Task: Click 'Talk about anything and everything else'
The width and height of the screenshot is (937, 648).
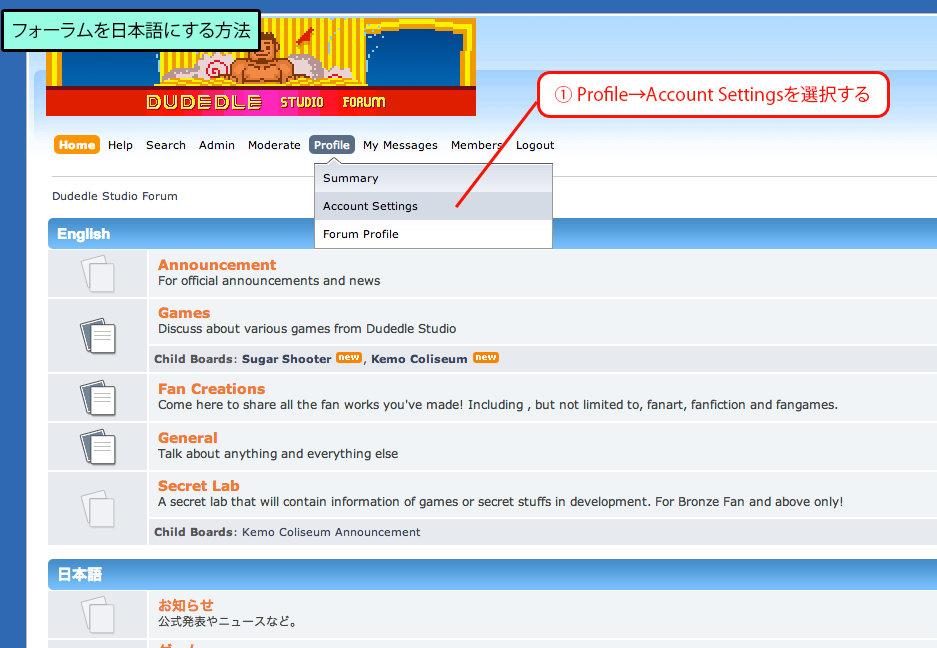Action: coord(278,454)
